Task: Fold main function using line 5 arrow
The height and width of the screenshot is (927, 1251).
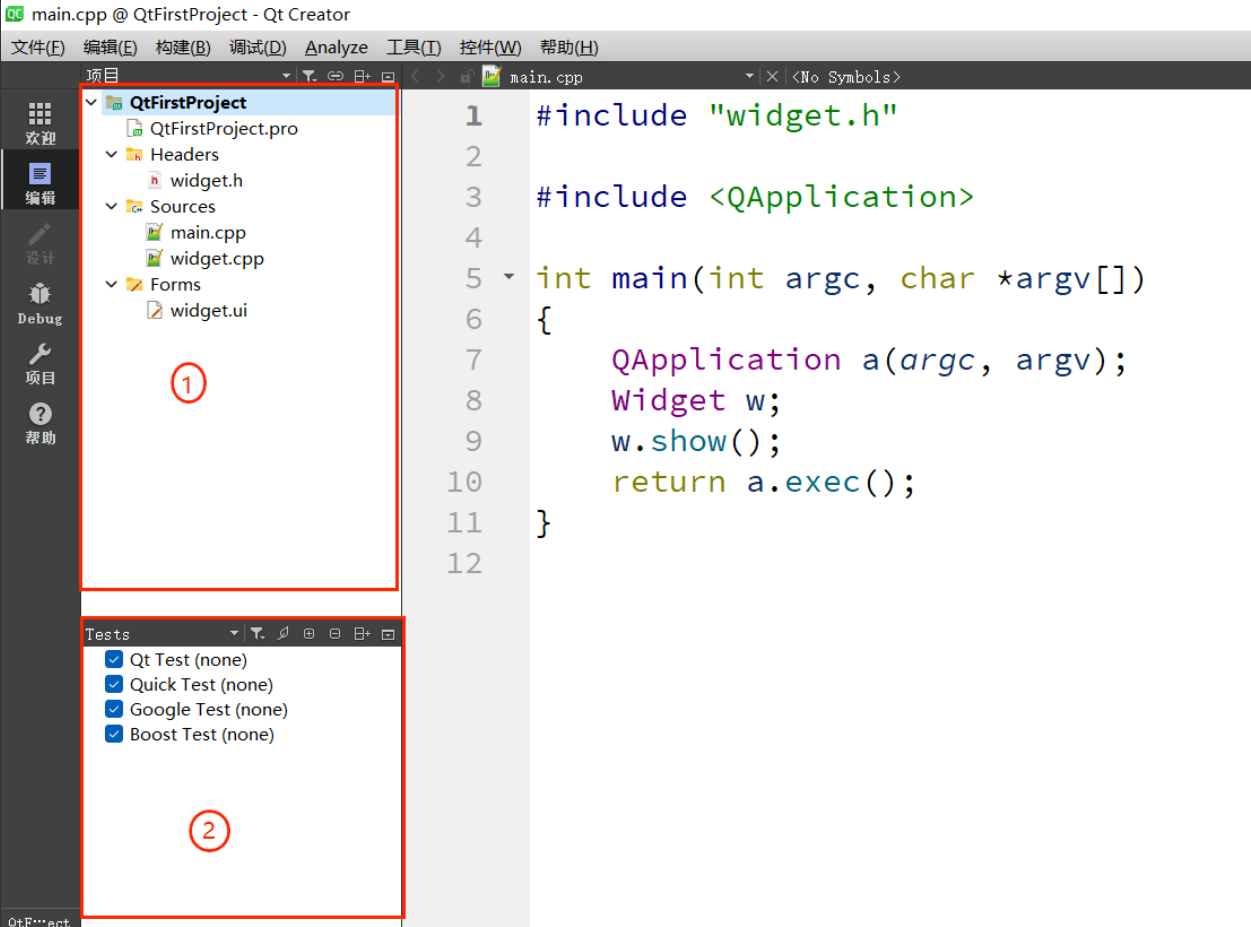Action: pos(509,277)
